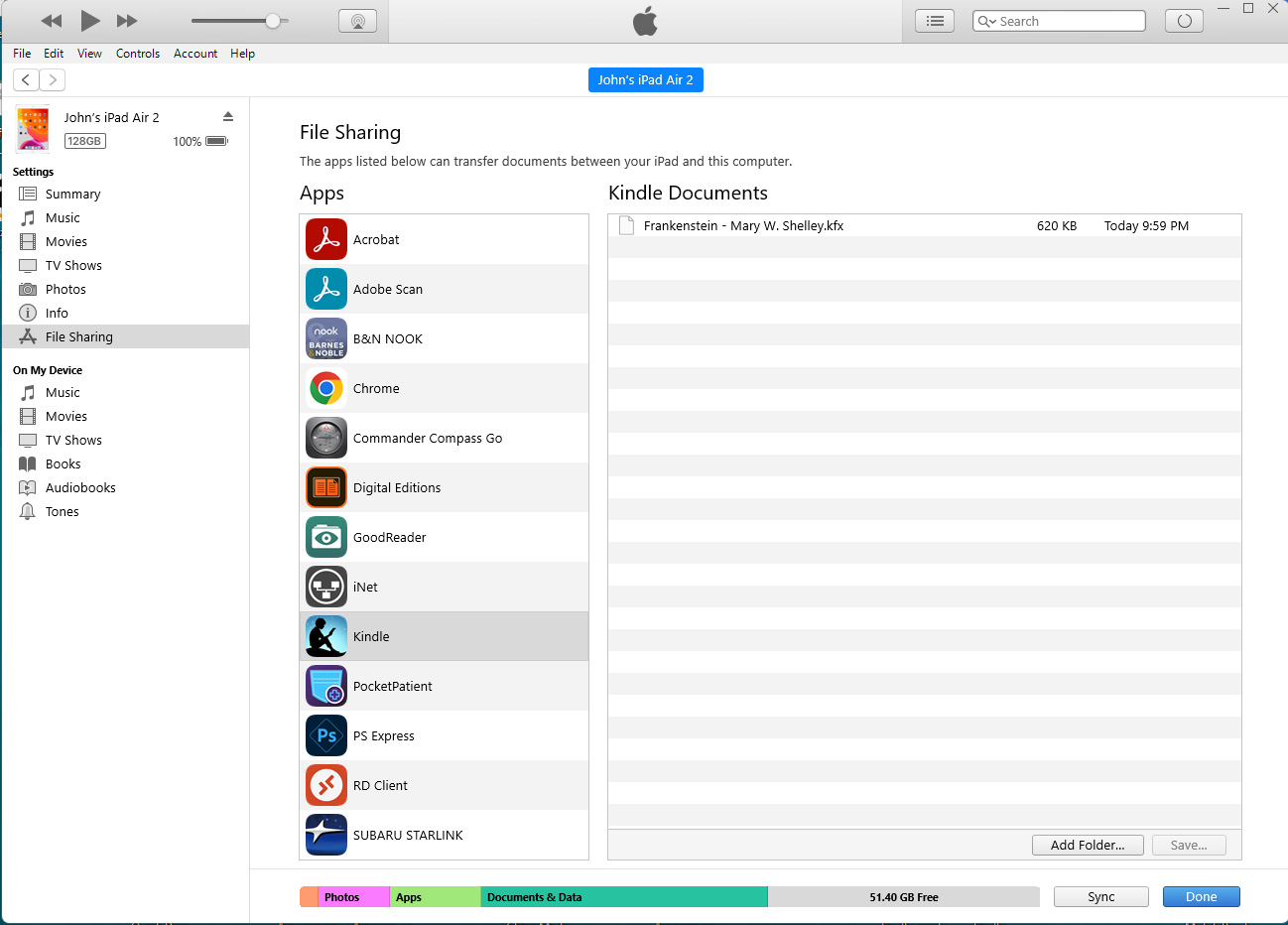Adjust the volume slider knob
The height and width of the screenshot is (925, 1288).
273,21
